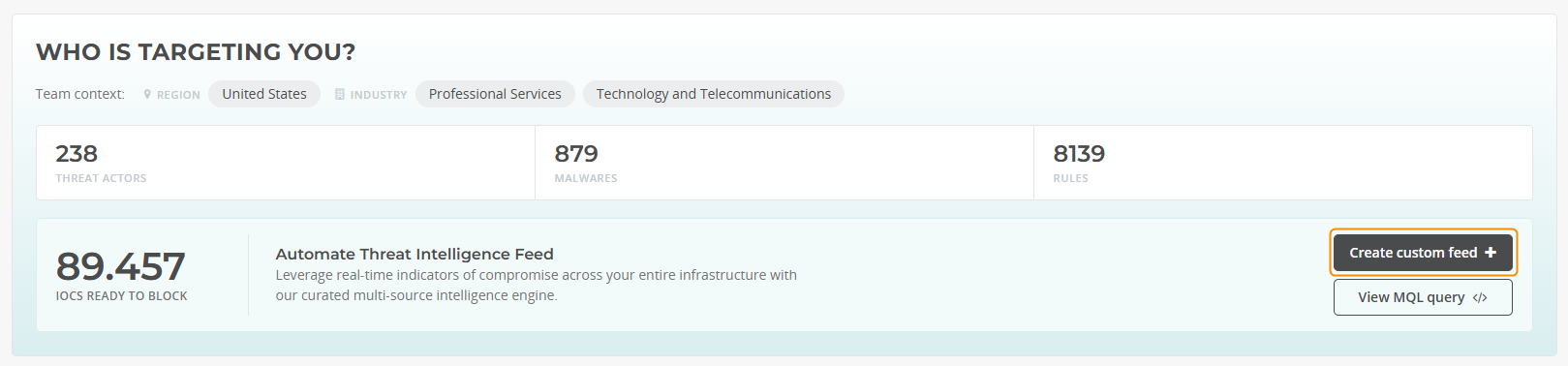Open the 879 Malwares card
The height and width of the screenshot is (366, 1568).
[x=784, y=163]
